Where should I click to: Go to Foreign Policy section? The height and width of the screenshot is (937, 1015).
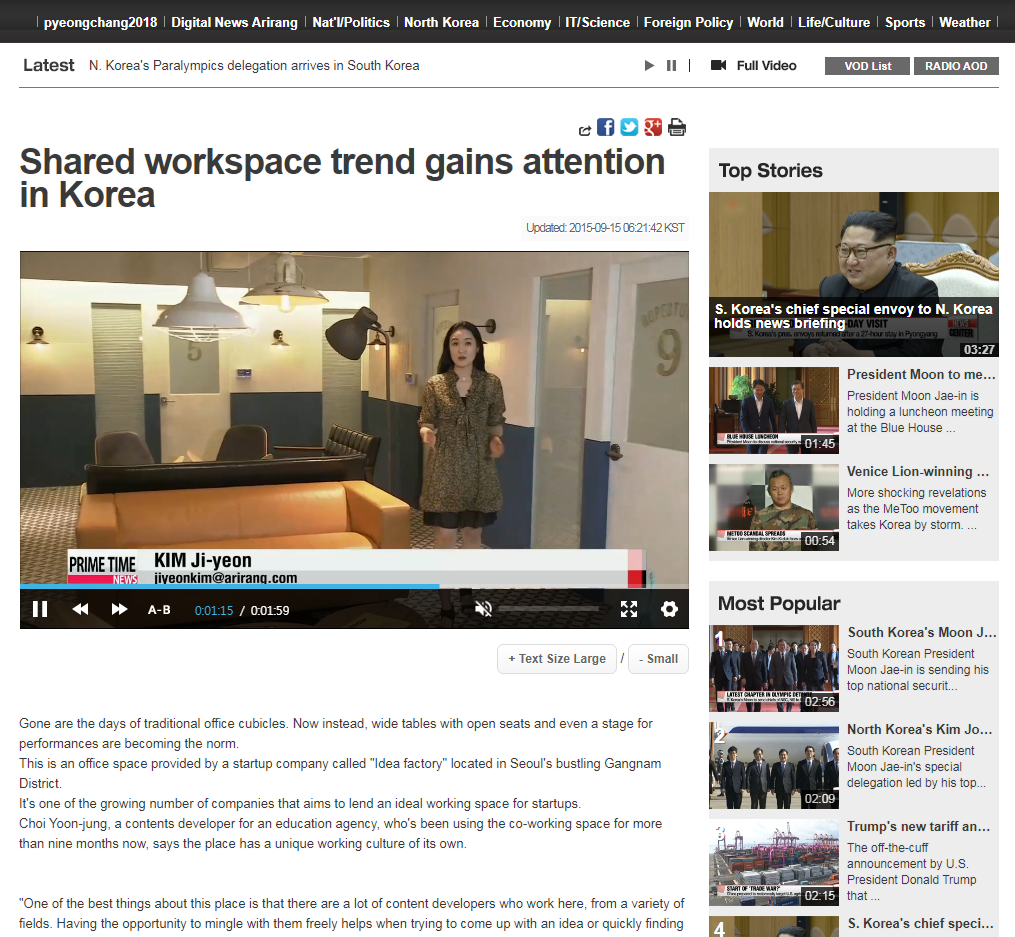pyautogui.click(x=689, y=23)
